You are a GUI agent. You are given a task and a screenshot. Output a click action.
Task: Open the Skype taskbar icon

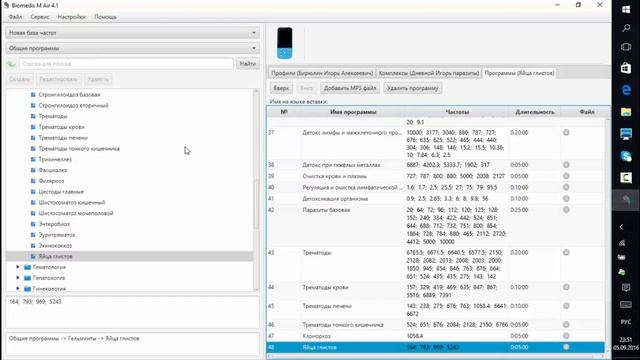click(x=626, y=156)
